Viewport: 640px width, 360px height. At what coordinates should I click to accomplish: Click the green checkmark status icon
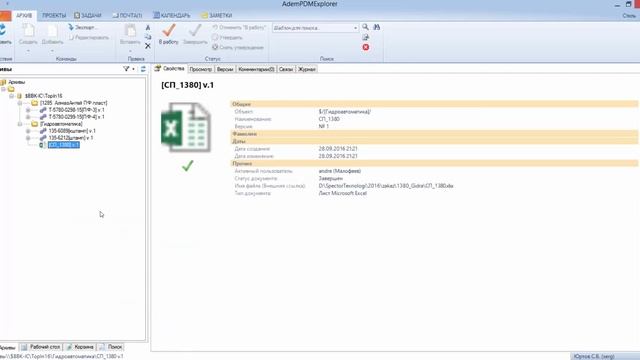[187, 166]
